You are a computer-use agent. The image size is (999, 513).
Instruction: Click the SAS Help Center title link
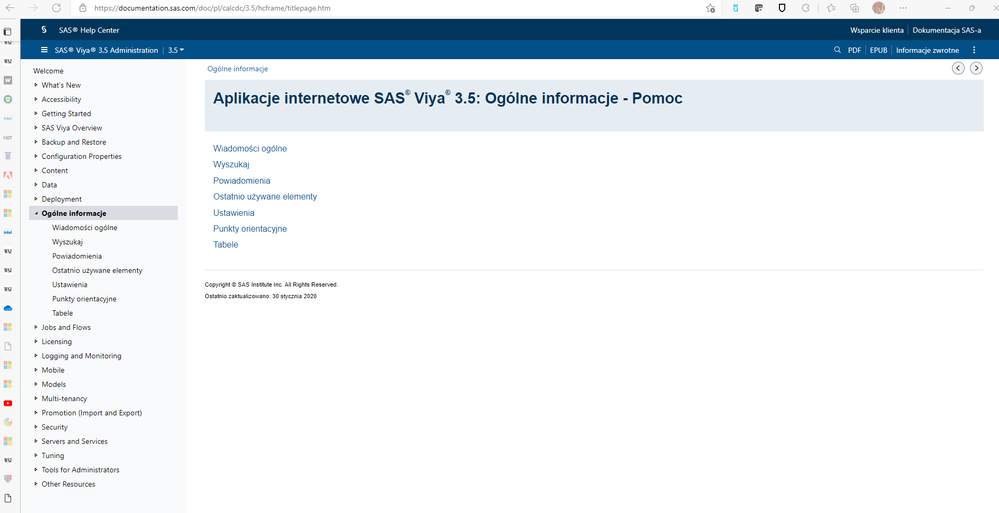89,30
